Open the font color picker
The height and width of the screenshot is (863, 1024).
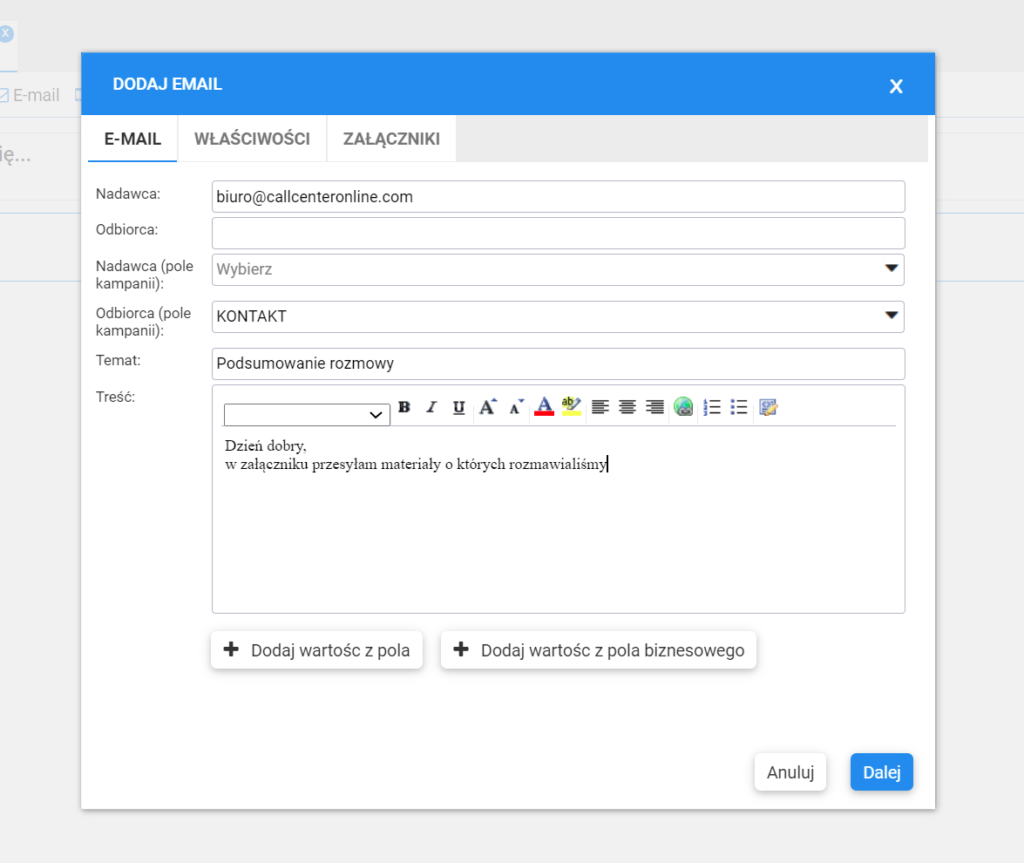[543, 407]
